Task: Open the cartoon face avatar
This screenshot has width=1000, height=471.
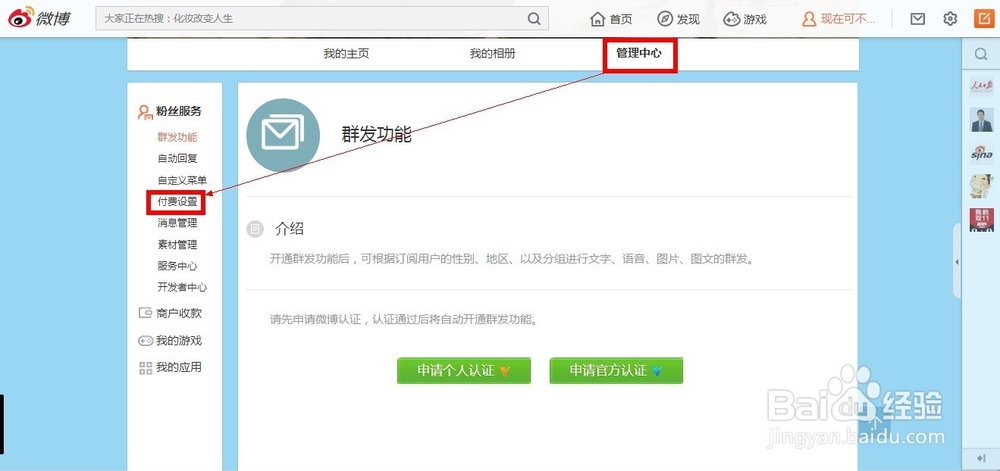Action: pos(982,186)
